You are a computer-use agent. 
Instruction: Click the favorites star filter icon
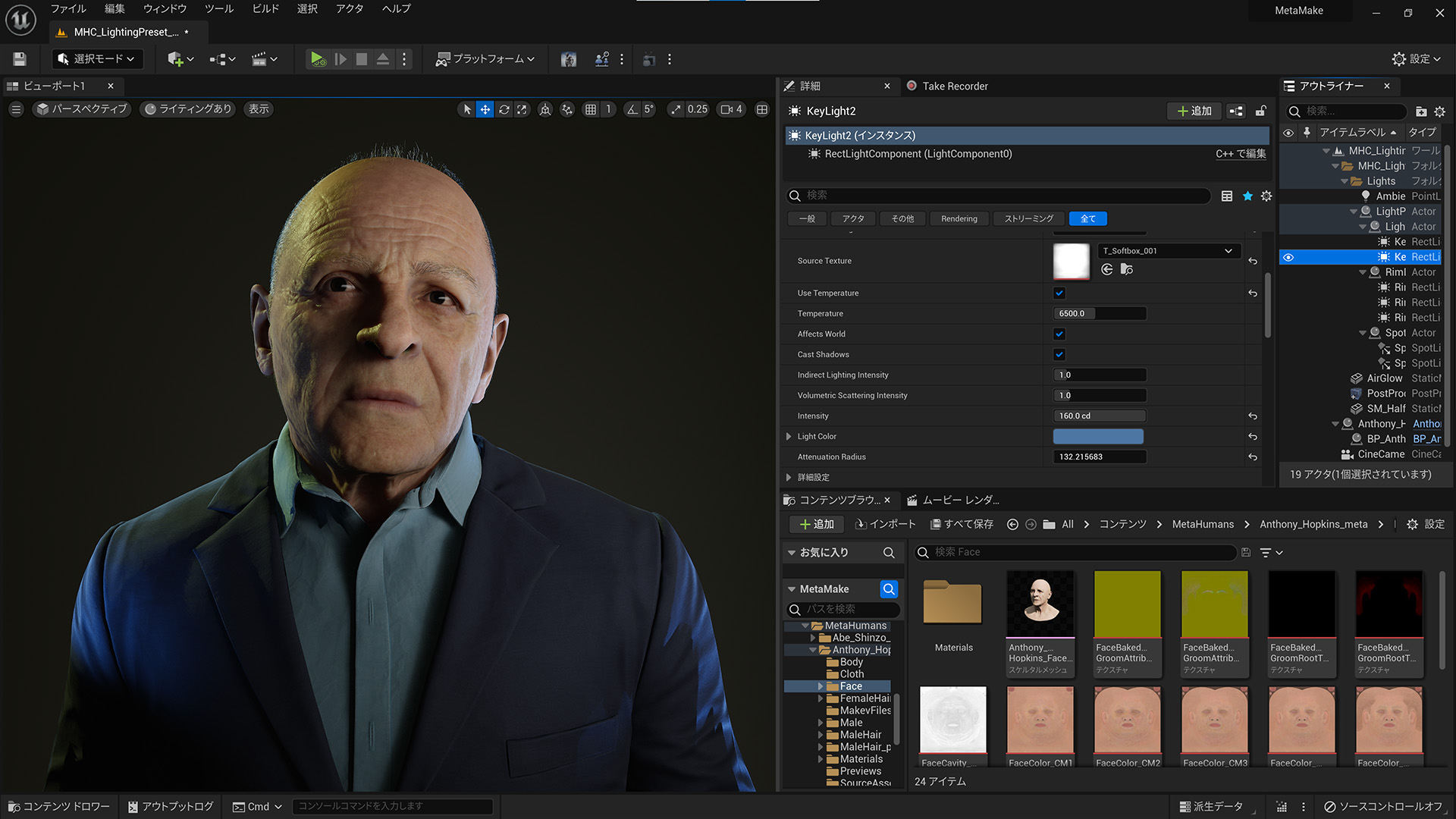1247,196
